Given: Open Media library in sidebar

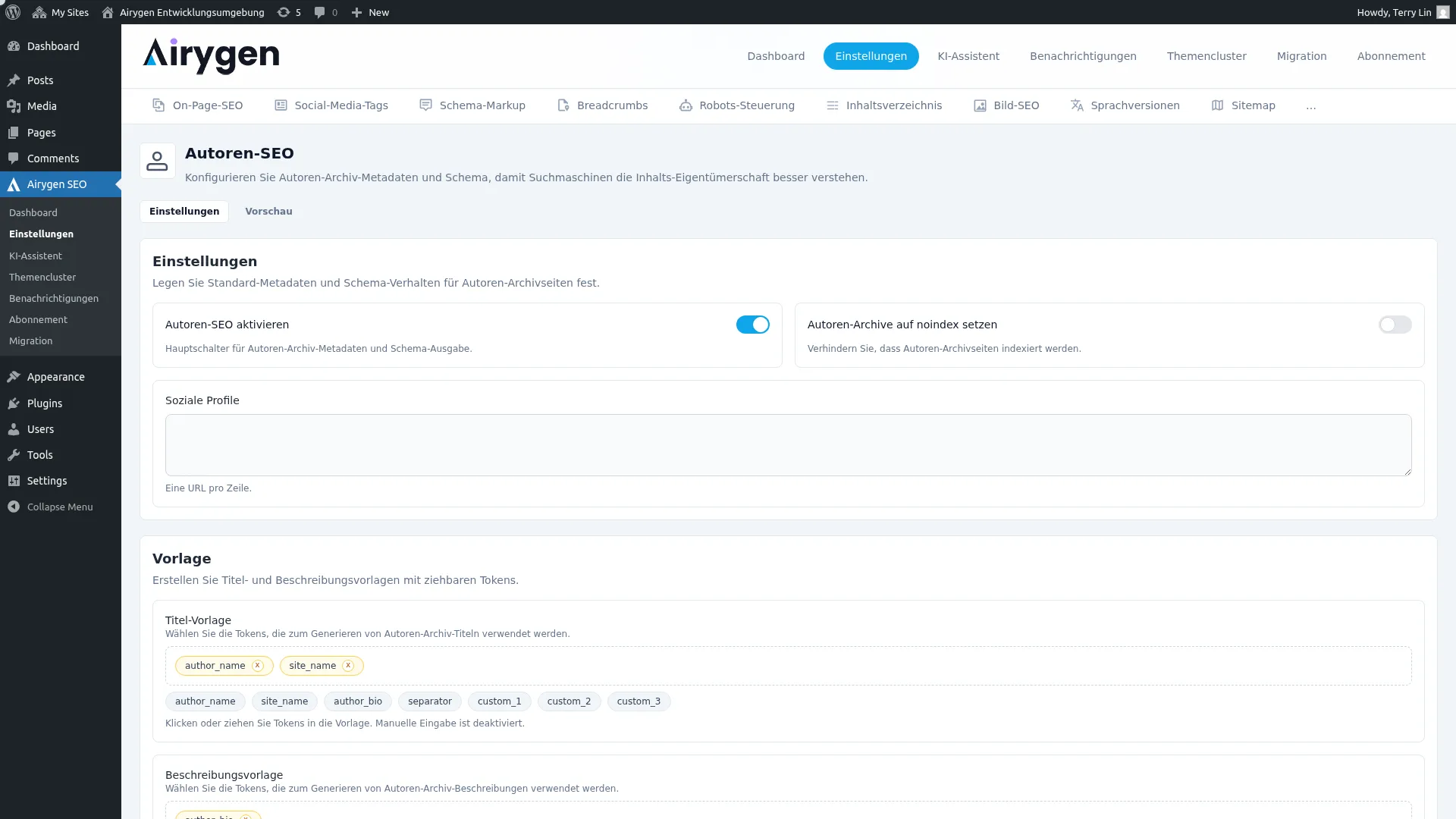Looking at the screenshot, I should pos(61,106).
